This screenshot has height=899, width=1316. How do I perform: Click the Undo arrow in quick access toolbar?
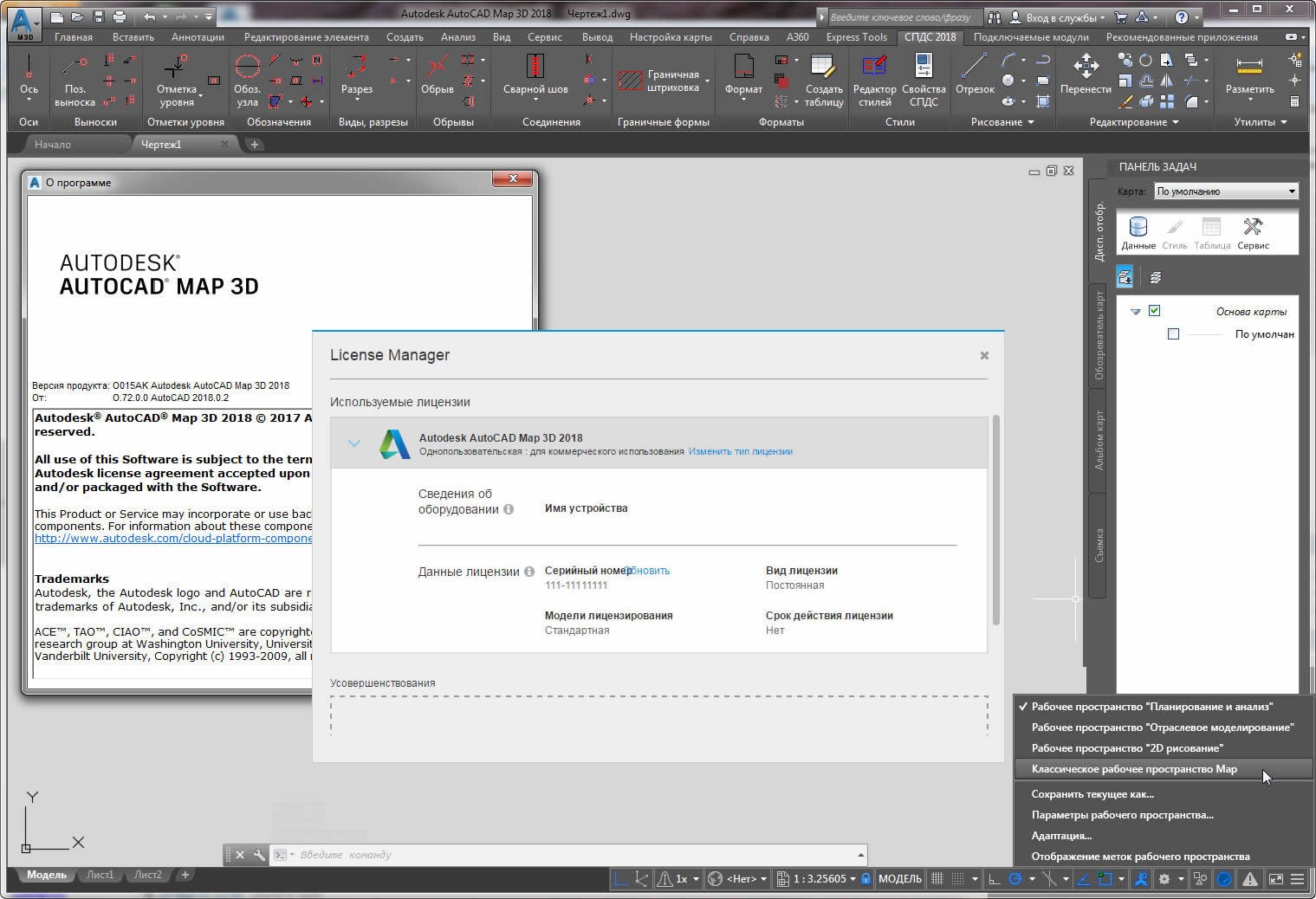tap(150, 16)
